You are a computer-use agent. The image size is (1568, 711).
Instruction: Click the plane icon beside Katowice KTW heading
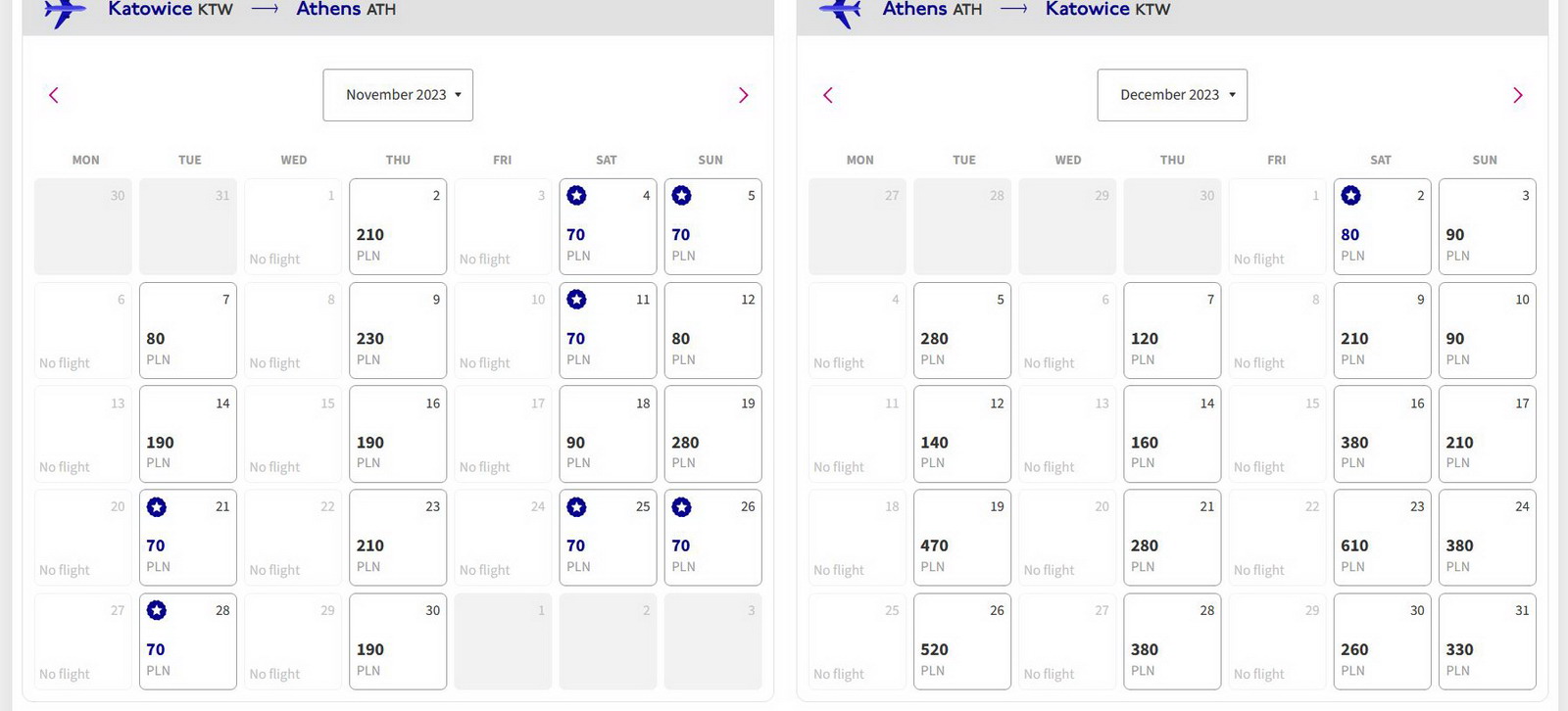click(65, 12)
